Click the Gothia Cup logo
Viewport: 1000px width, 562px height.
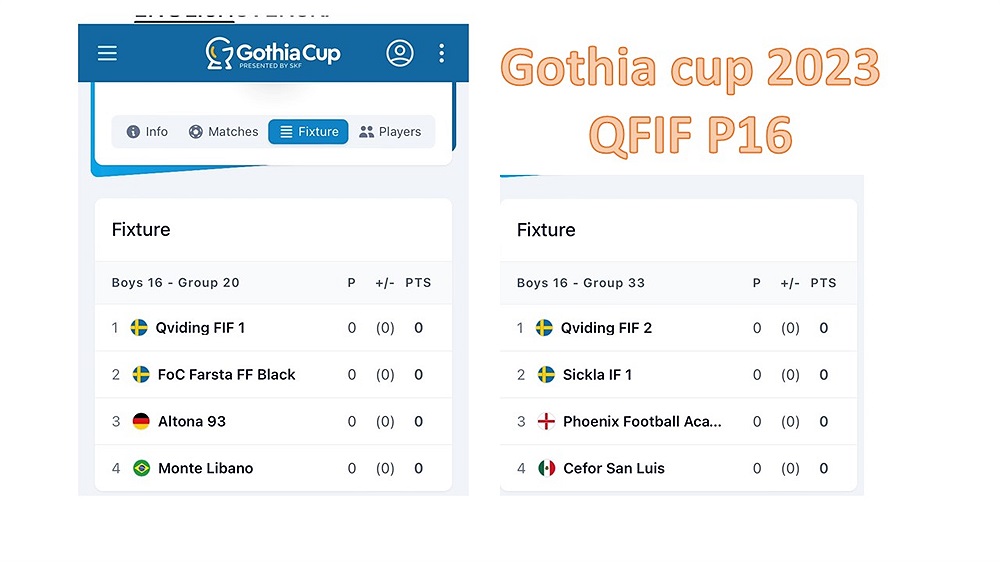[x=272, y=53]
